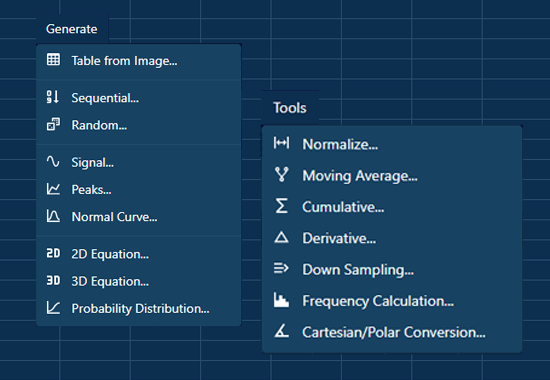
Task: Open 3D Equation... generator
Action: (139, 281)
